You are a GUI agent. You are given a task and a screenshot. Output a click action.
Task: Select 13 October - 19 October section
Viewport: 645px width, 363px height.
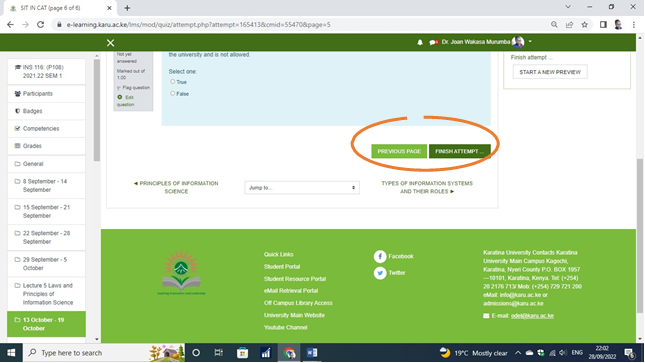[x=46, y=324]
